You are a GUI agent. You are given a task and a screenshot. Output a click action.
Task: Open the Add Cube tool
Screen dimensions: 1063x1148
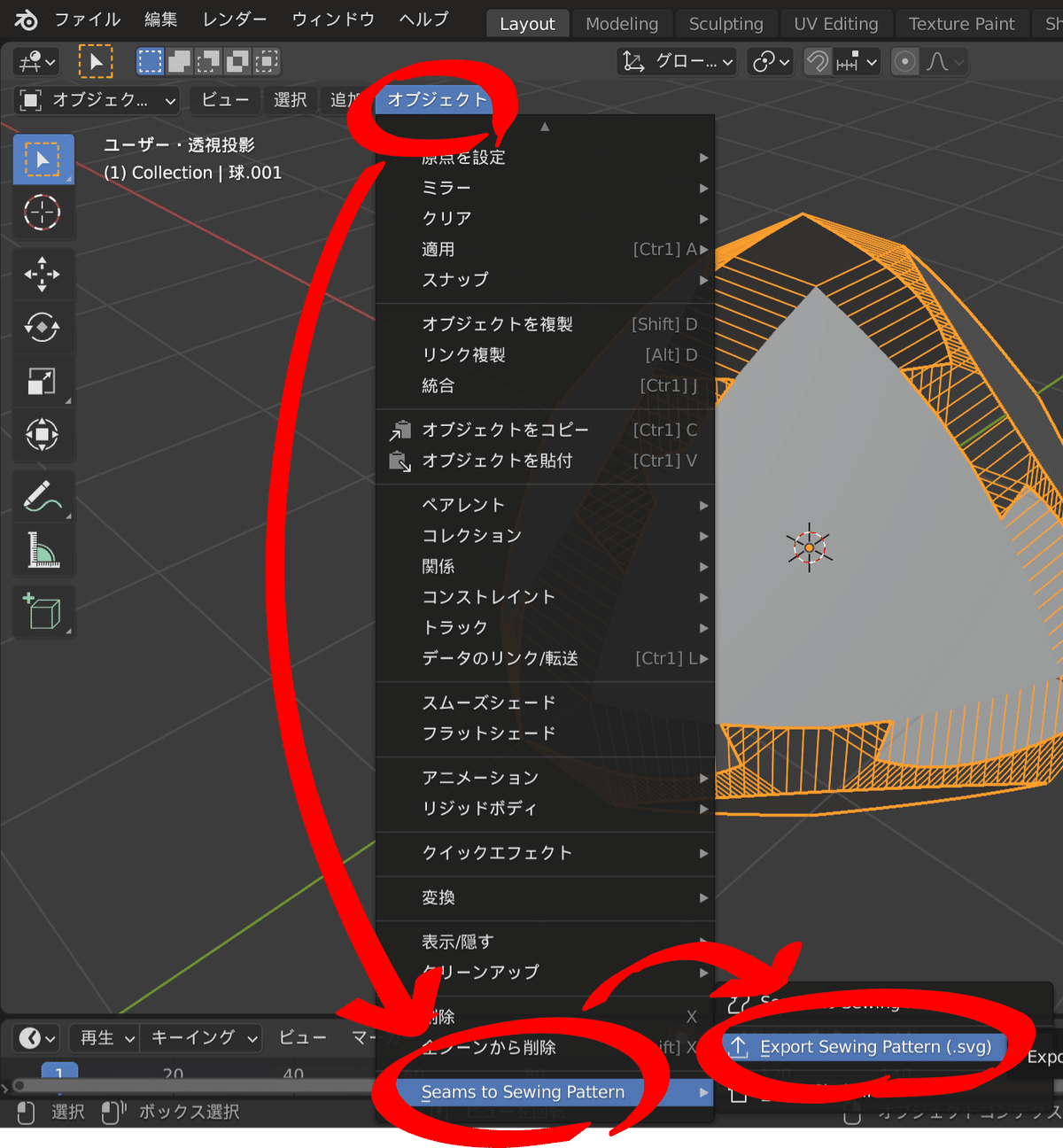coord(43,612)
